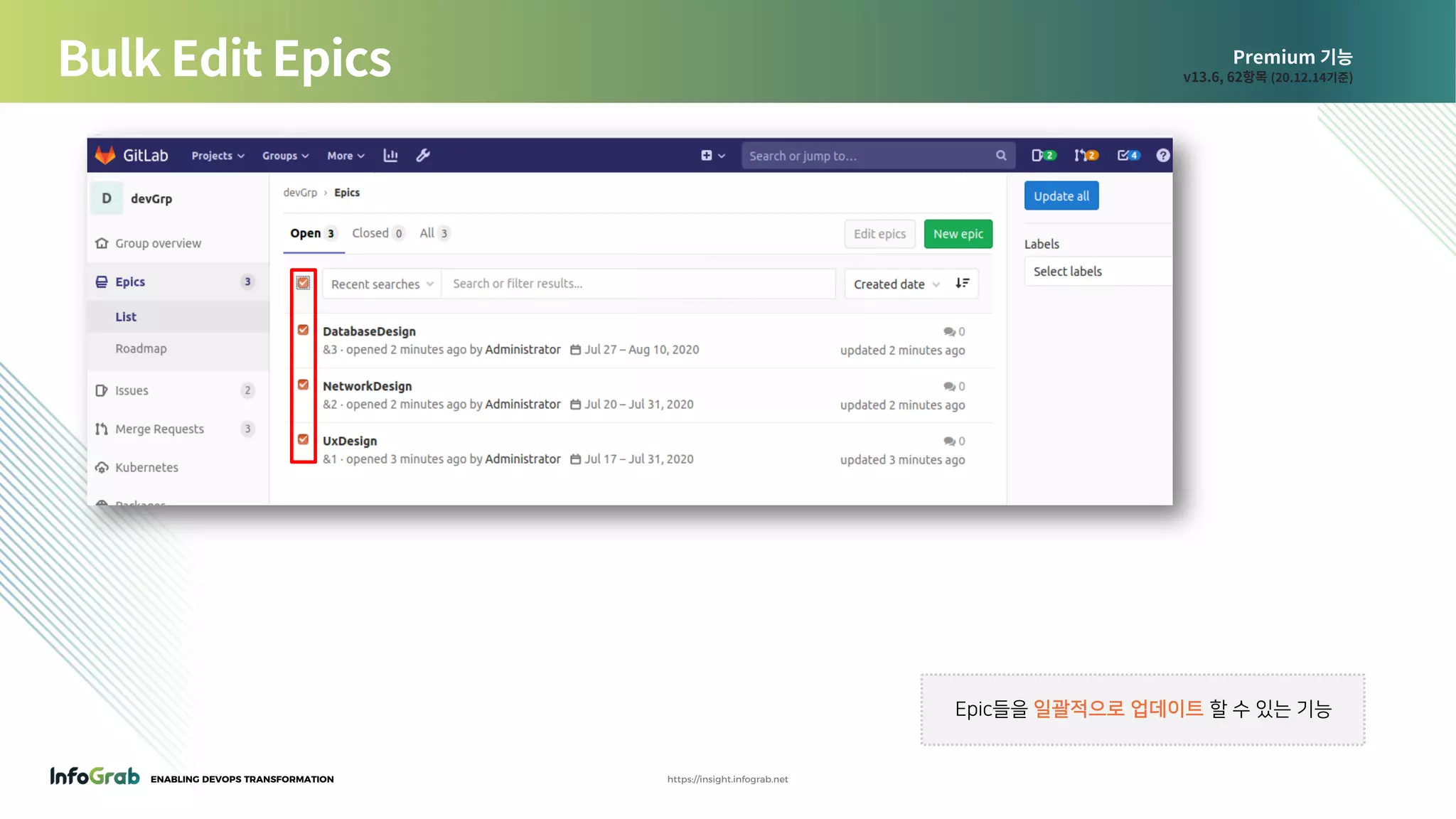The image size is (1456, 819).
Task: Switch to the All epics tab
Action: [434, 233]
